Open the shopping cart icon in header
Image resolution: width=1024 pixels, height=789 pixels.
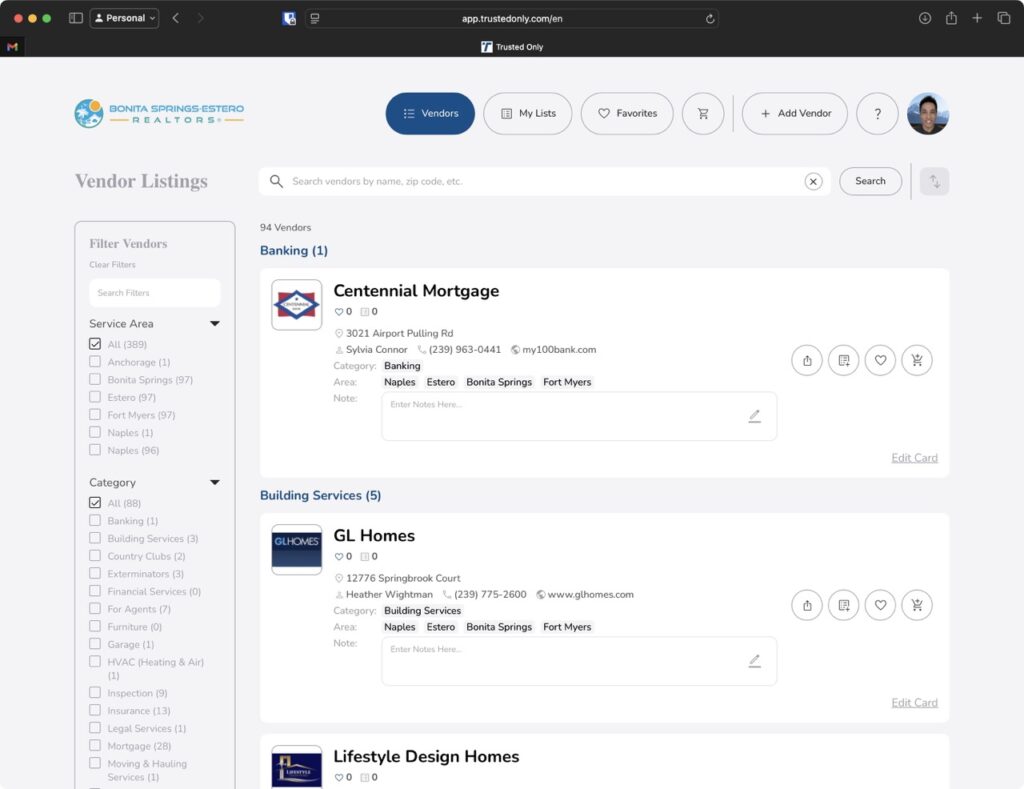point(703,114)
